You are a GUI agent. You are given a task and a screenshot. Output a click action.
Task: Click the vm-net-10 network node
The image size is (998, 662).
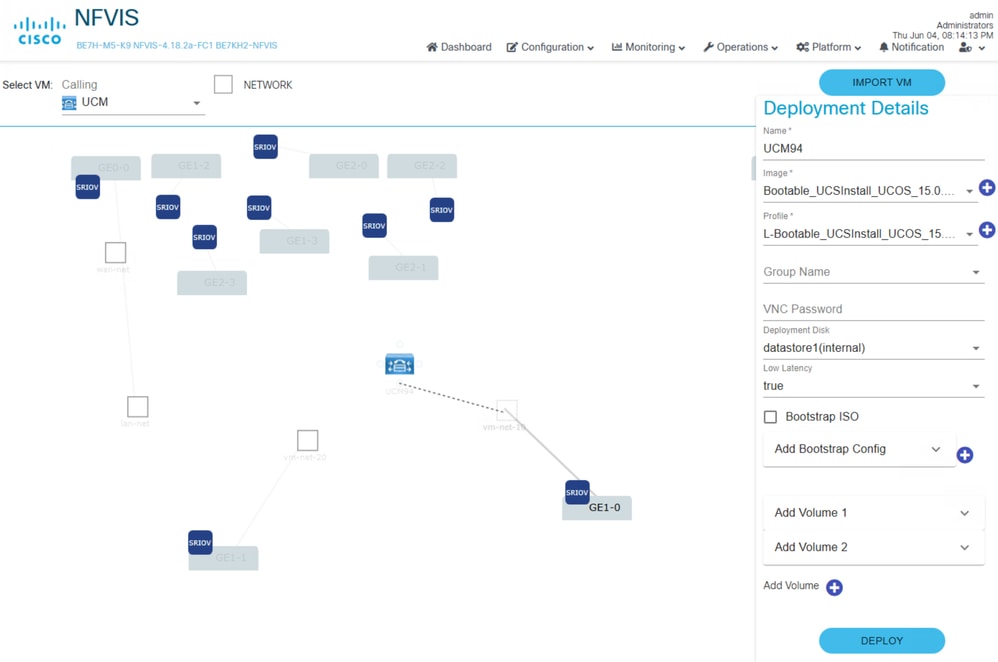point(507,411)
